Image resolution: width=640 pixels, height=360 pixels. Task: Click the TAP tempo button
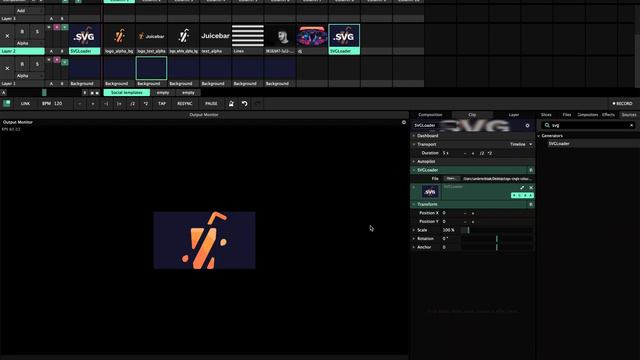(x=162, y=104)
